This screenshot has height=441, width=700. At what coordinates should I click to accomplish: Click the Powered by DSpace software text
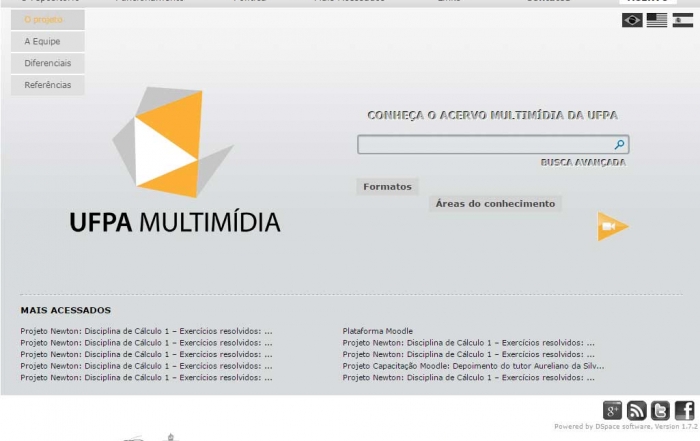(x=626, y=427)
